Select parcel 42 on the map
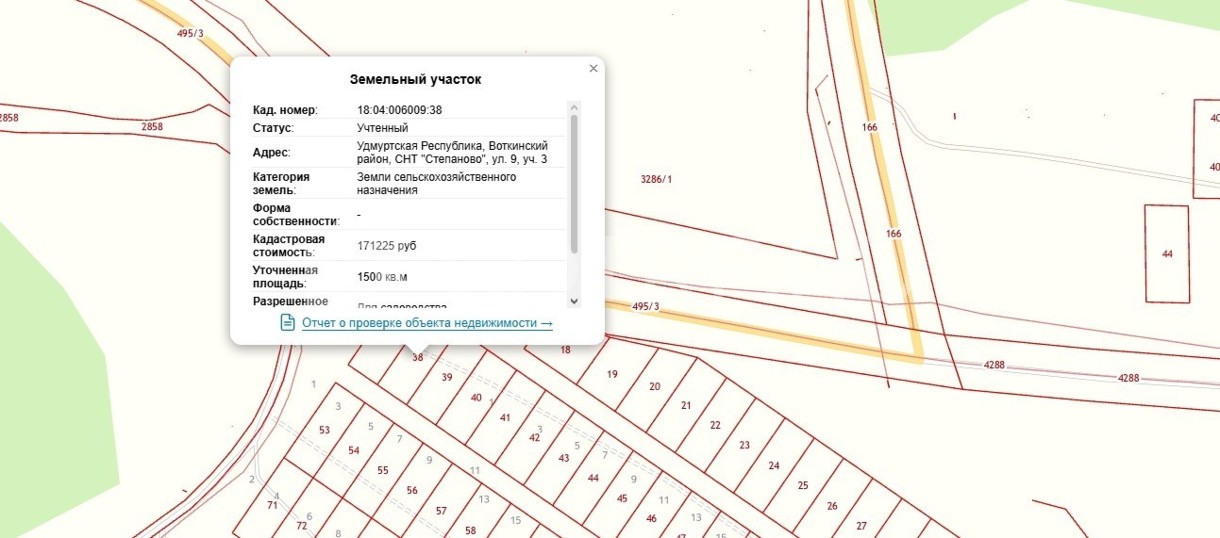The height and width of the screenshot is (538, 1220). point(534,437)
